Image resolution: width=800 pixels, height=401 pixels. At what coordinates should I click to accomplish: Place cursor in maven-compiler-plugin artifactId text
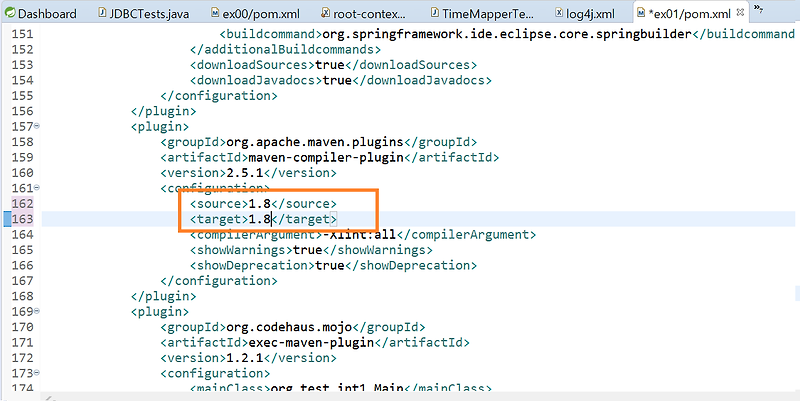pos(326,157)
